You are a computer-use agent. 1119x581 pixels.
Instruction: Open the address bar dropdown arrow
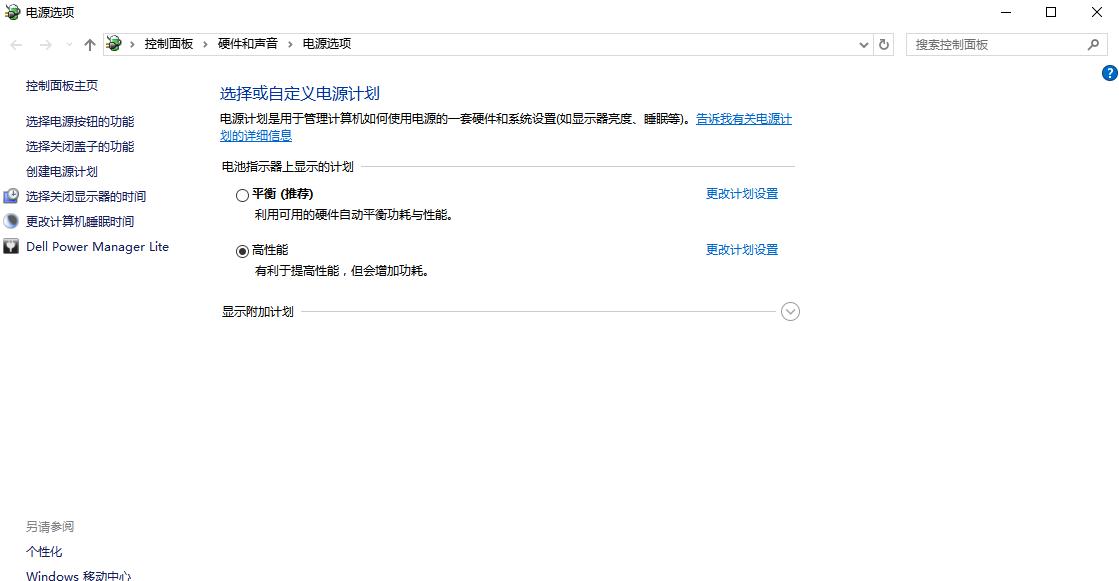click(x=862, y=44)
